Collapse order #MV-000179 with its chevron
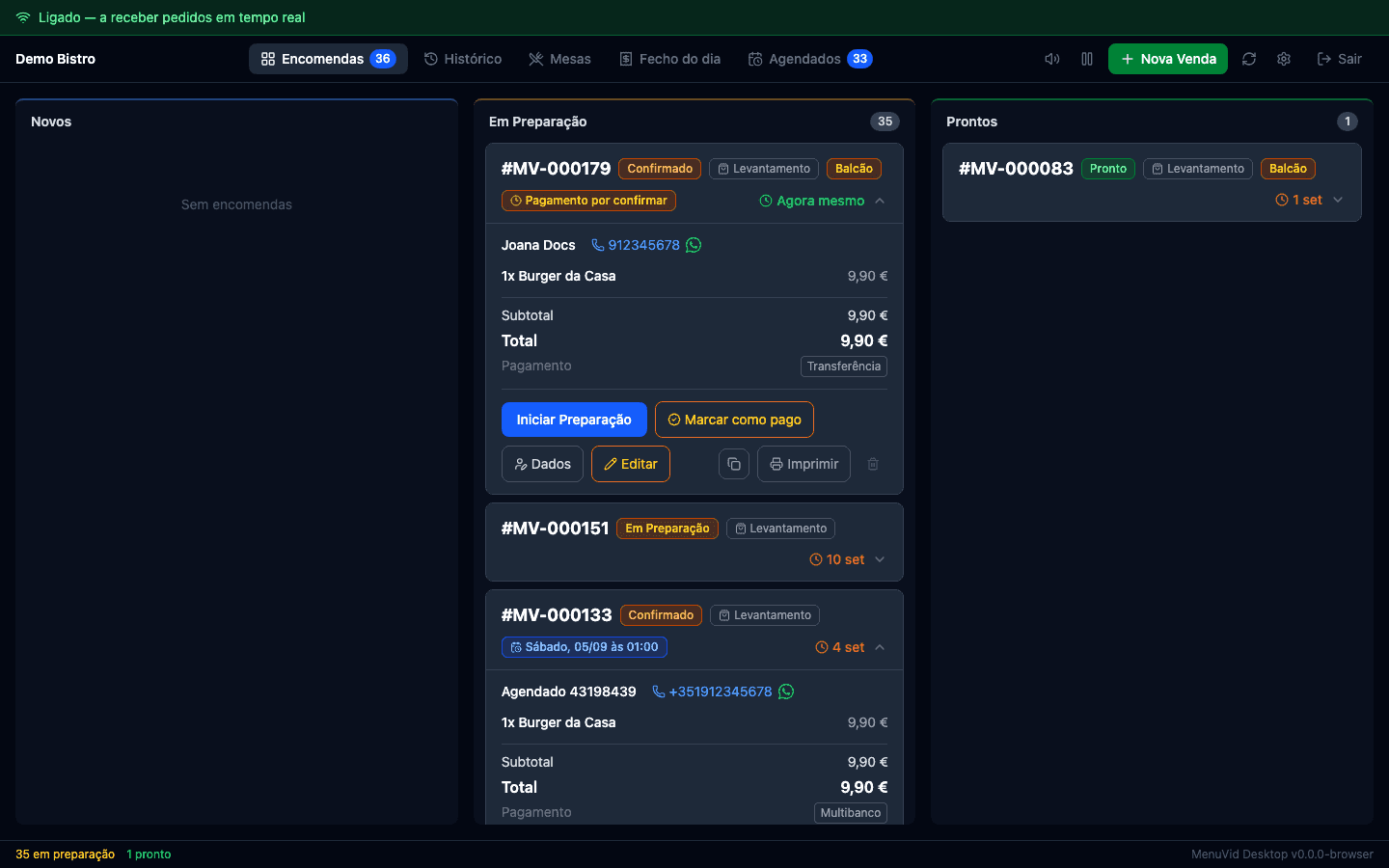This screenshot has height=868, width=1389. (880, 201)
